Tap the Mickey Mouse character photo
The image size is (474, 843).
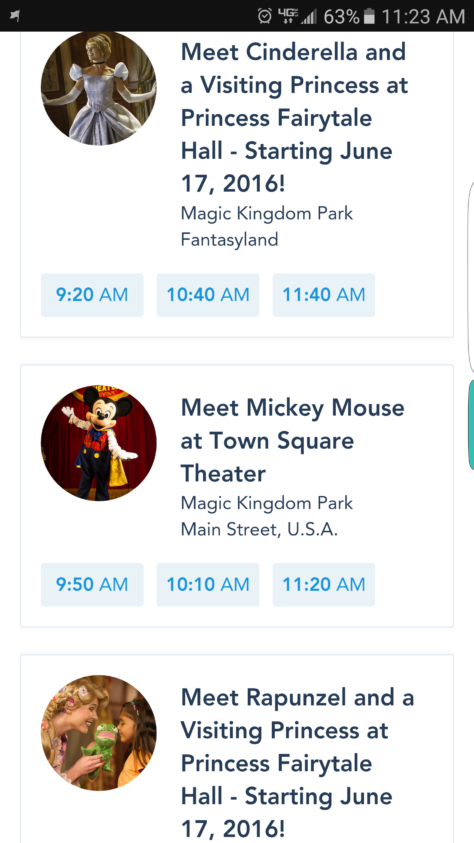pyautogui.click(x=98, y=443)
